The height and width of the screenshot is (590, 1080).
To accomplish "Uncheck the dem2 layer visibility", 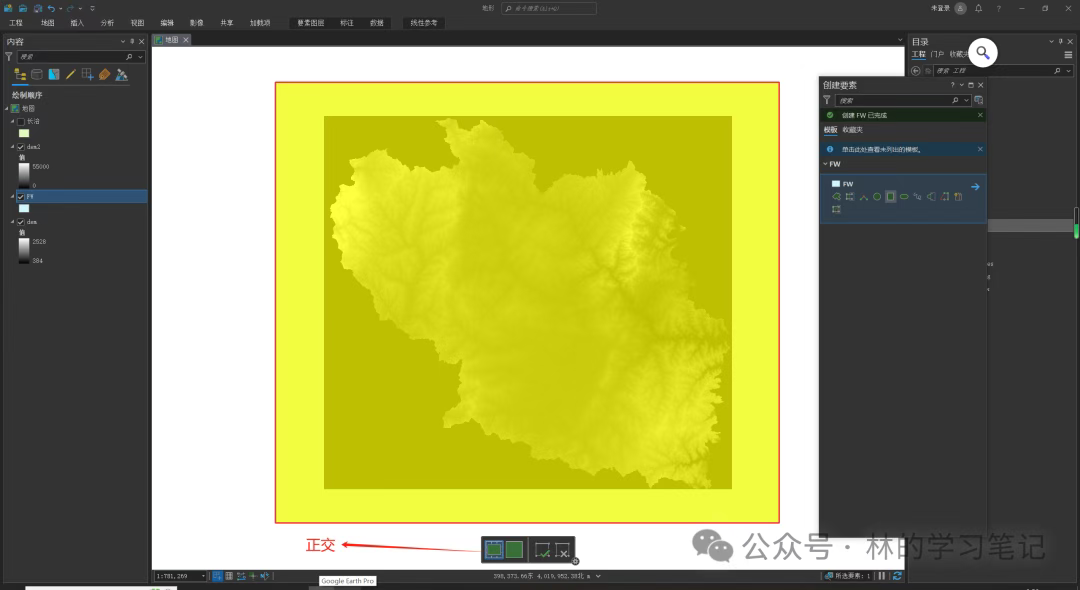I will coord(21,146).
